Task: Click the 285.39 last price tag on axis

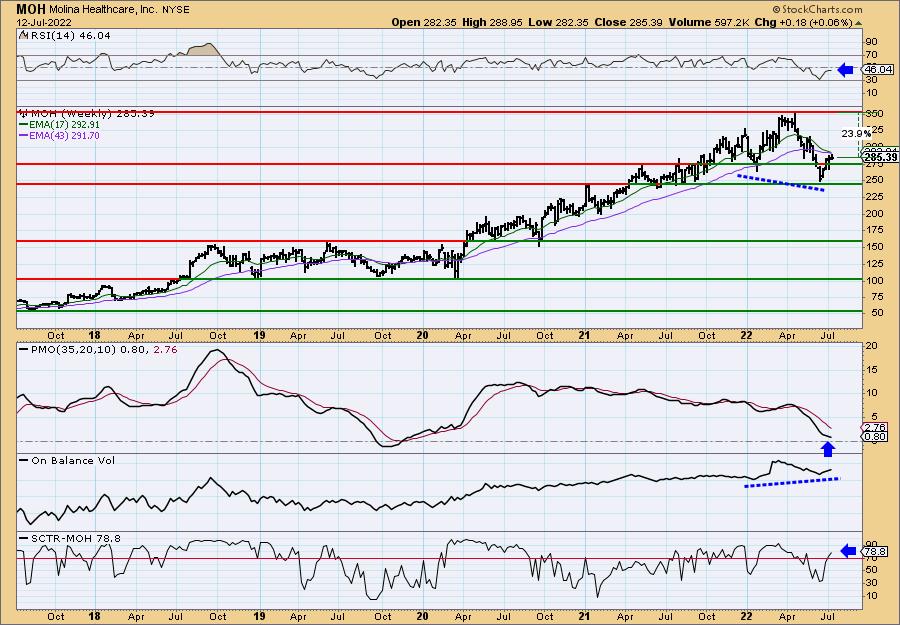Action: [x=880, y=157]
